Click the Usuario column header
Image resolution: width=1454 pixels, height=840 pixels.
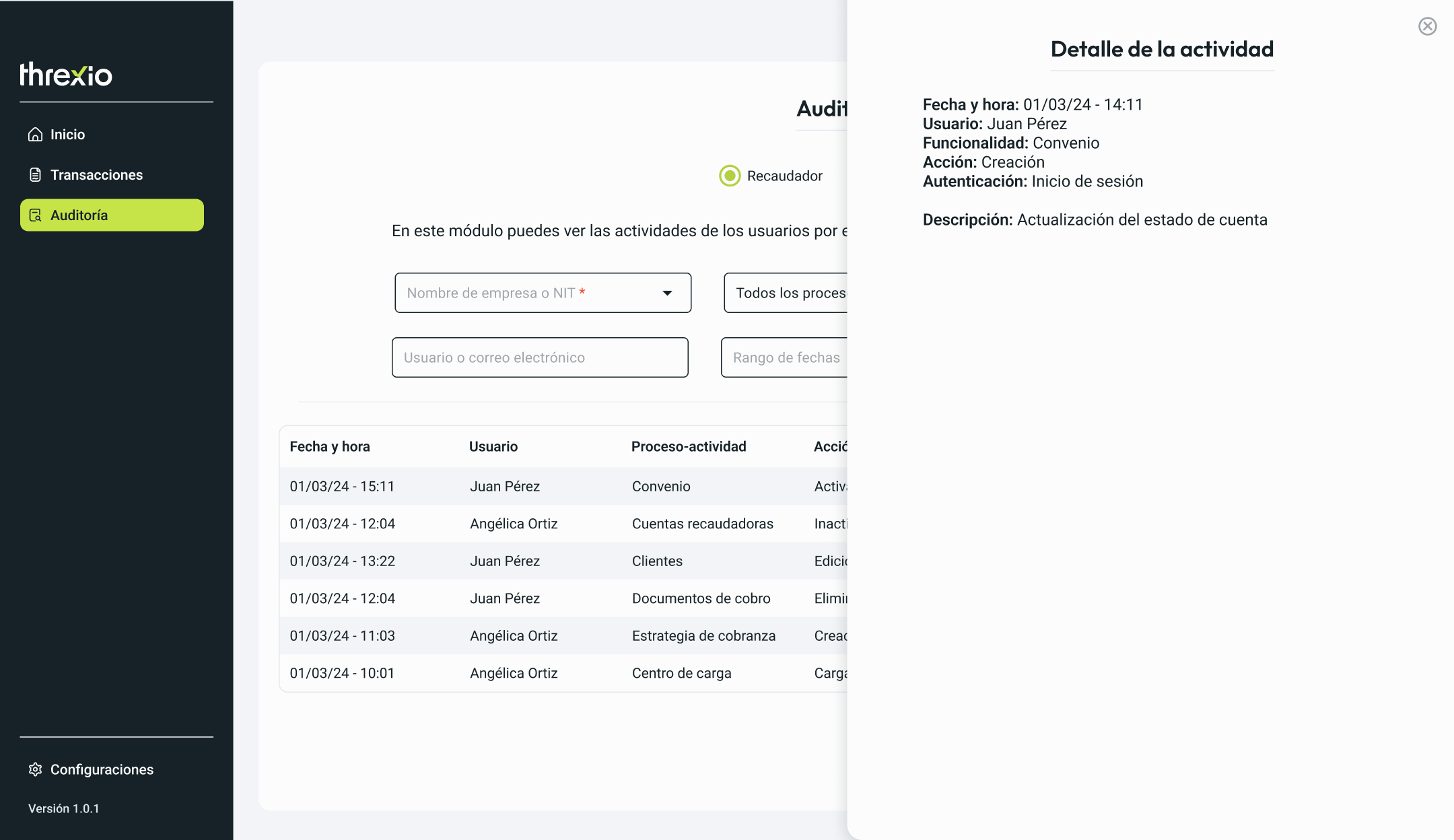(x=493, y=446)
